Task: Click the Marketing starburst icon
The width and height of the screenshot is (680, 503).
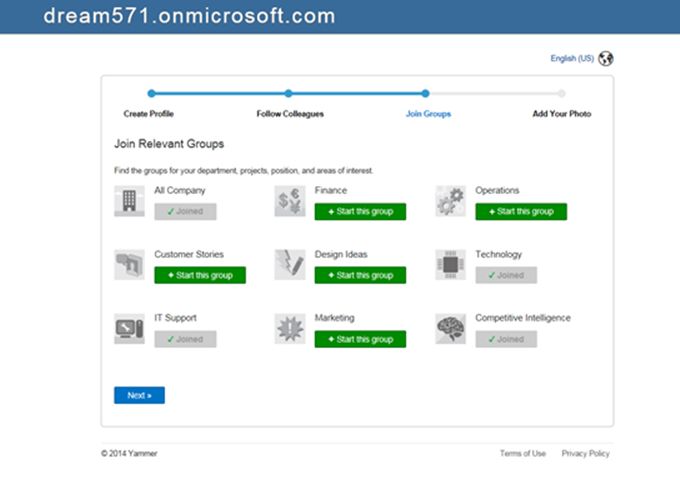Action: point(290,329)
